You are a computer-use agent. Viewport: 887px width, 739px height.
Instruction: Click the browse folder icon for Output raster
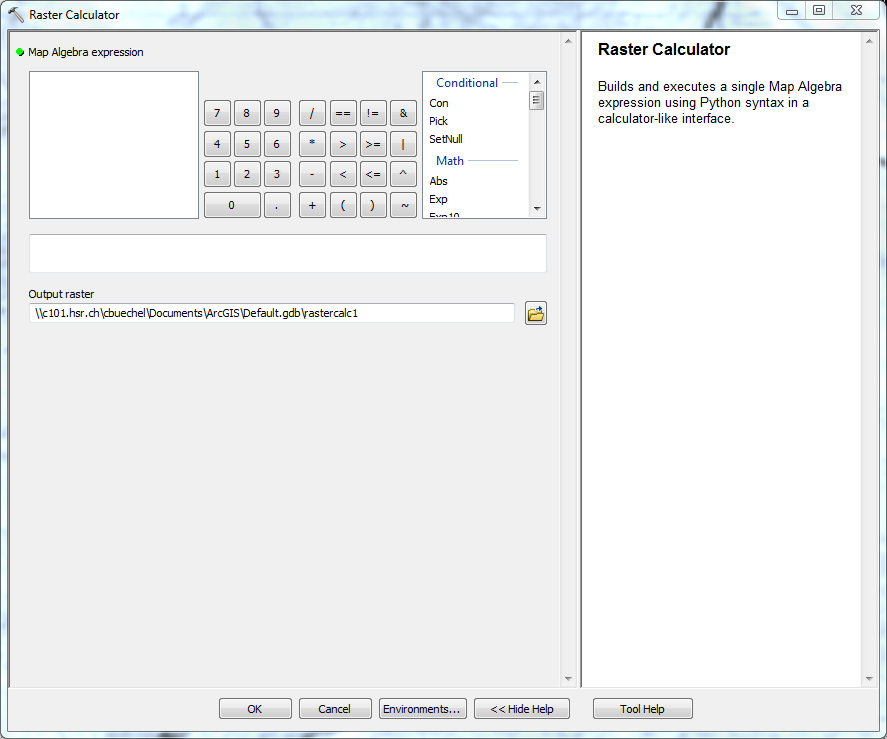(x=536, y=314)
